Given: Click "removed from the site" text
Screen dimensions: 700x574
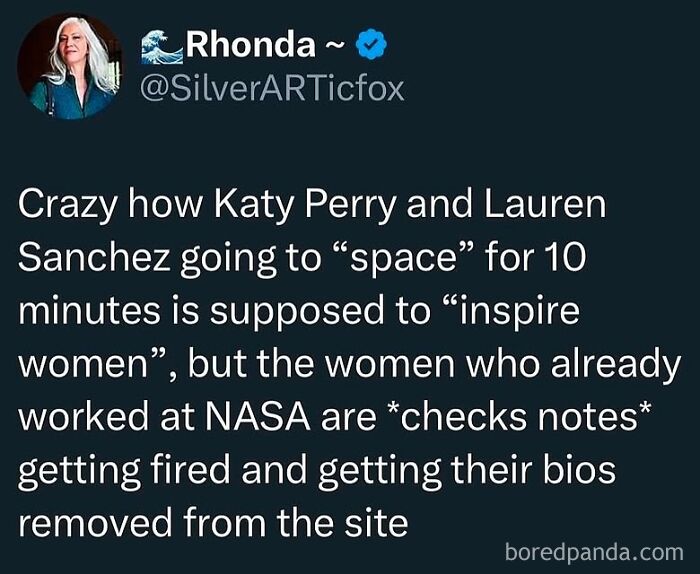Looking at the screenshot, I should [214, 522].
